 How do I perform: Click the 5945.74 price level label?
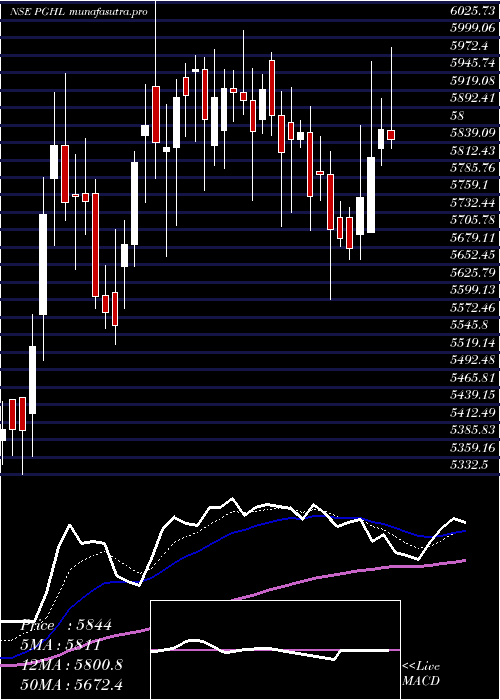472,63
